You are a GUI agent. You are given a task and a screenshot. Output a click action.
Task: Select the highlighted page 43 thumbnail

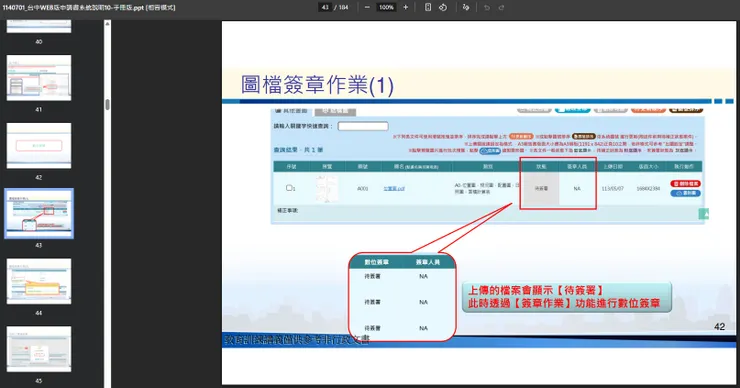(x=39, y=213)
